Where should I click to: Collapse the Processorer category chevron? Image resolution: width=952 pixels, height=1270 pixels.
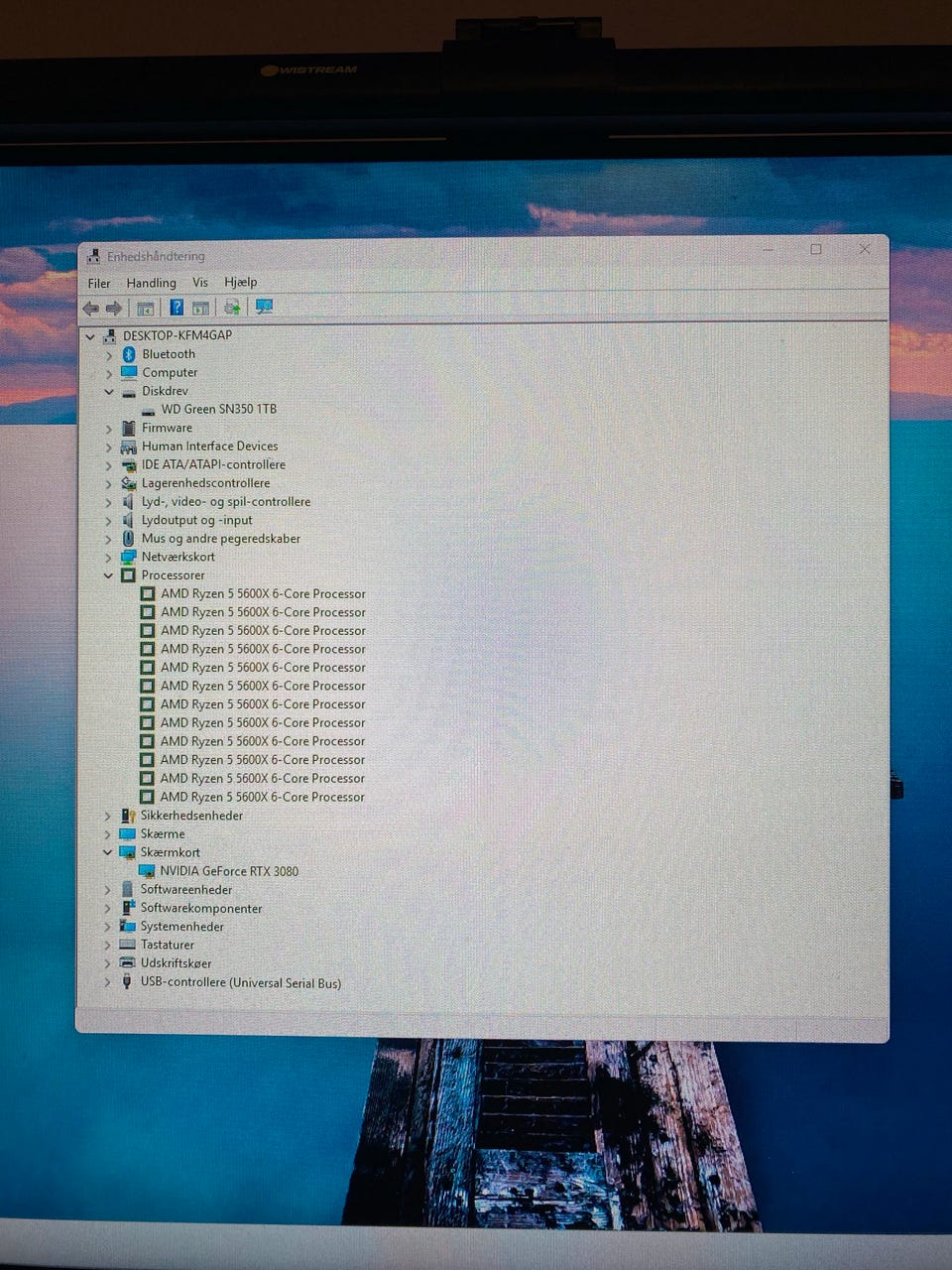click(x=108, y=575)
